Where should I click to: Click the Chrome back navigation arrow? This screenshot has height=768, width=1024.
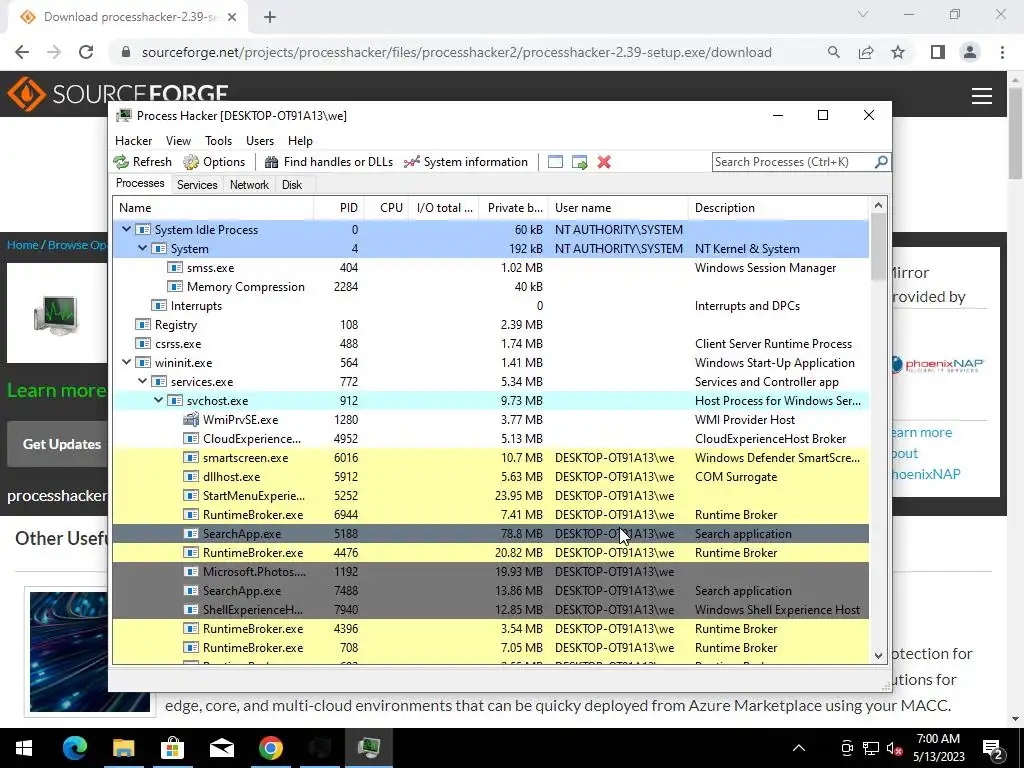[22, 52]
